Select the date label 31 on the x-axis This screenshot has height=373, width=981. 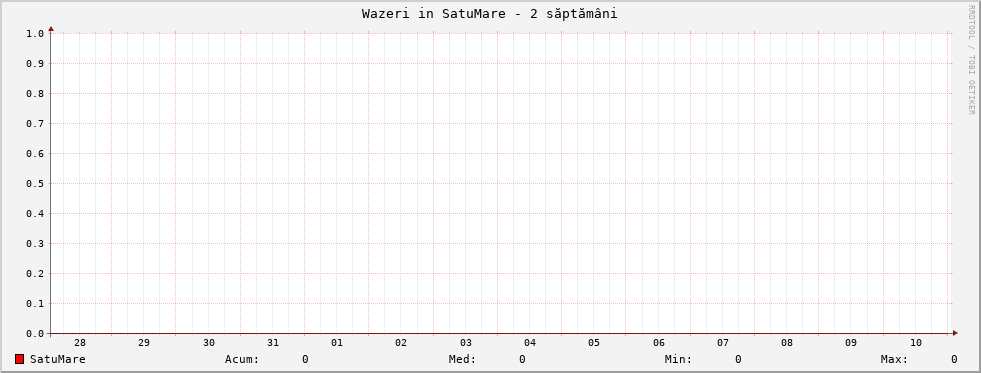(273, 343)
